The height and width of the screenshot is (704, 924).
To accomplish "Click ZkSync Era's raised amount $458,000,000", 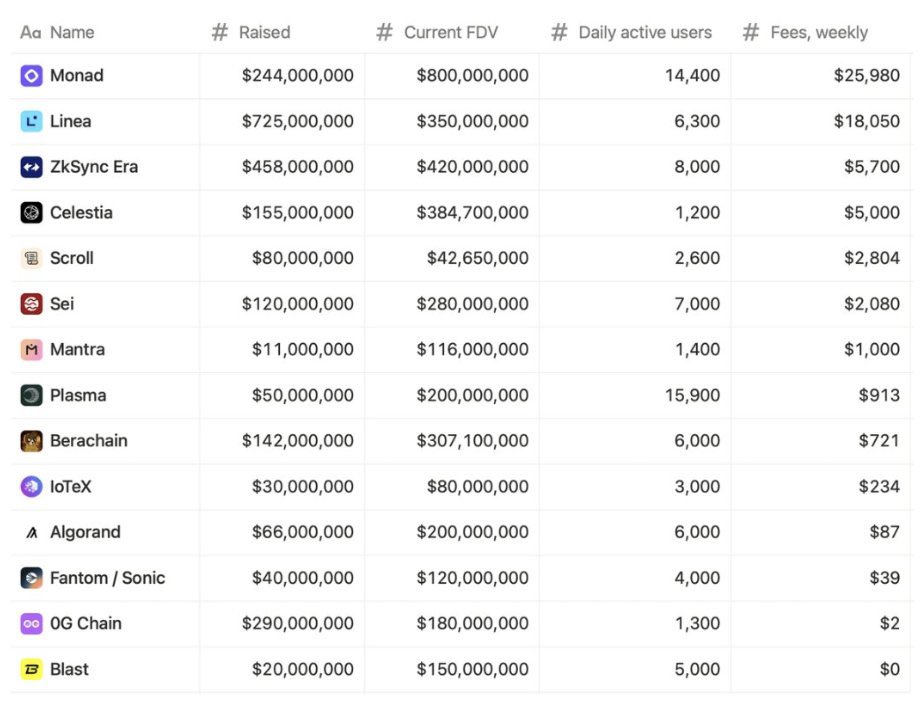I will click(x=298, y=167).
